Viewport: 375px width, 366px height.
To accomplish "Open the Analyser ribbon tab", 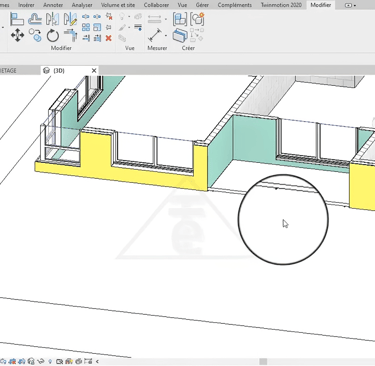I will click(82, 5).
